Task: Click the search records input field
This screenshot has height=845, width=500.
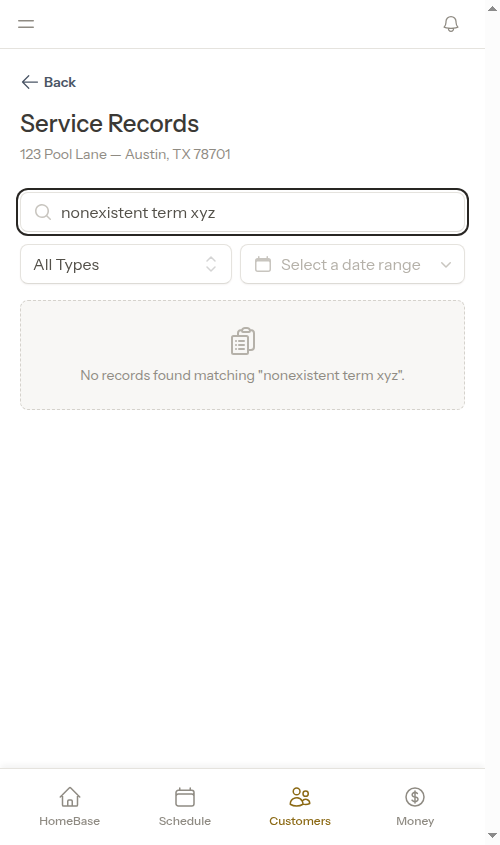Action: (242, 212)
